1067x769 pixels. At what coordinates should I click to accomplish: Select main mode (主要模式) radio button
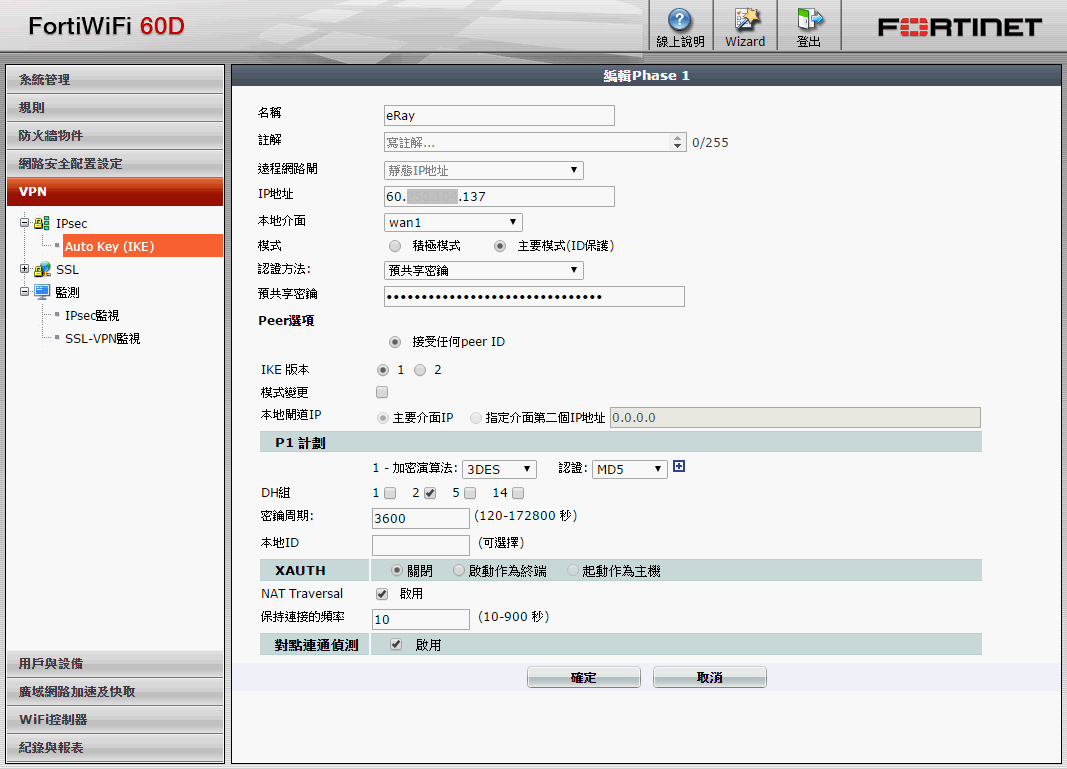pos(500,246)
